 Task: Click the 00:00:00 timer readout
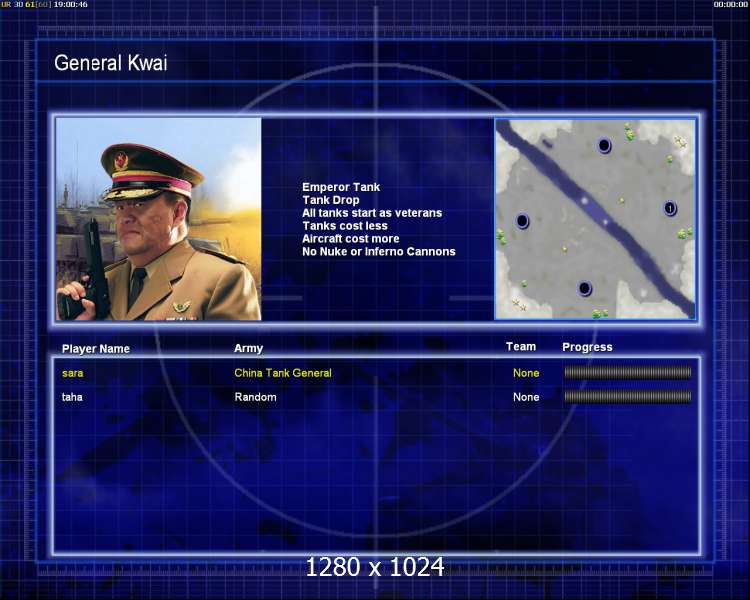pos(730,4)
